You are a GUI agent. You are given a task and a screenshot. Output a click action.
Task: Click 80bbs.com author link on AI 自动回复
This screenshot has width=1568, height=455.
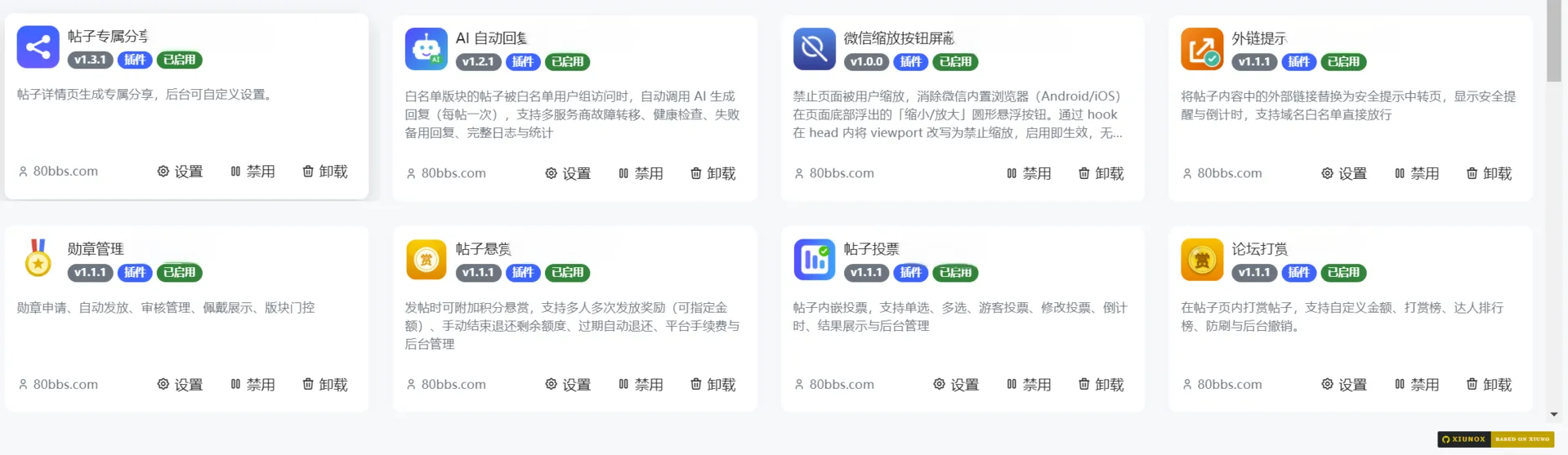click(446, 173)
